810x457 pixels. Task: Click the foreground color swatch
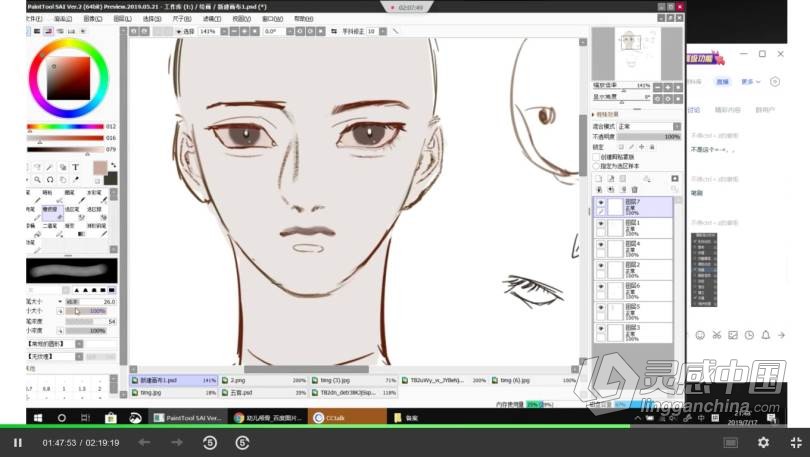[x=100, y=167]
